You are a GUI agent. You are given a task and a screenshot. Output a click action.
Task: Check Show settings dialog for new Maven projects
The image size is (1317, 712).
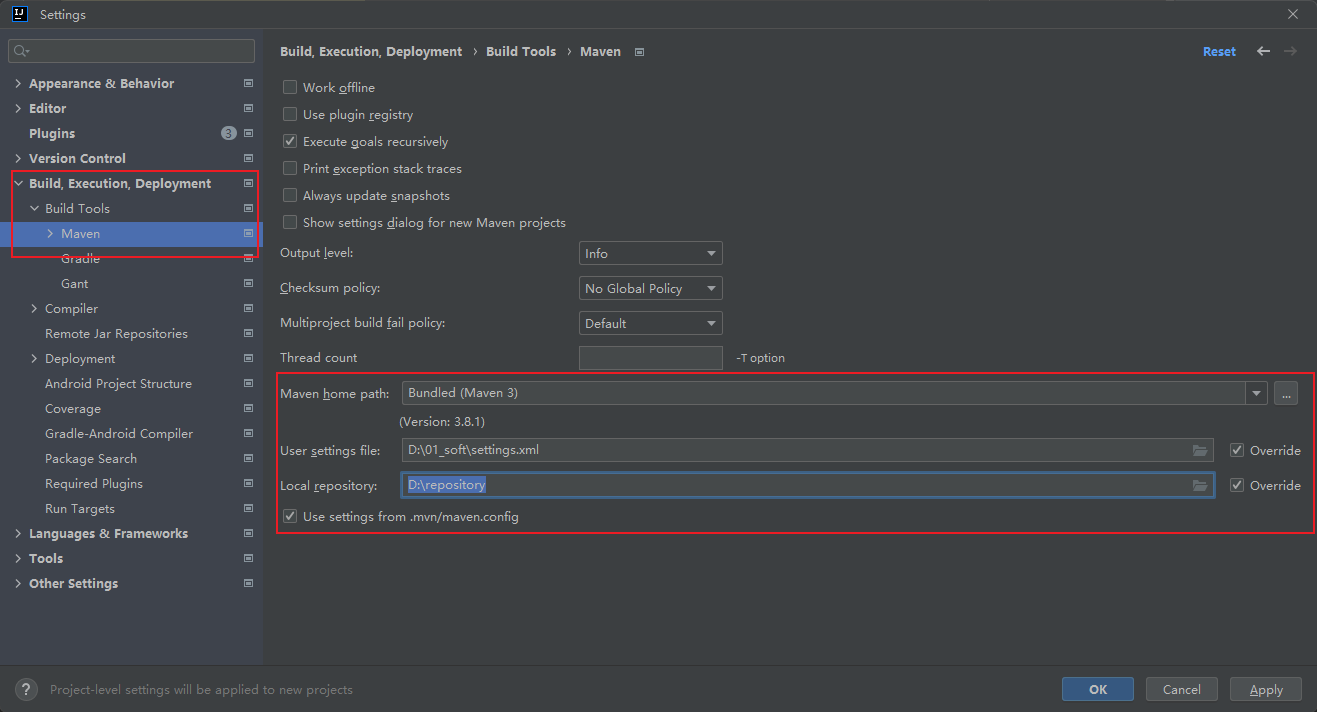(290, 223)
